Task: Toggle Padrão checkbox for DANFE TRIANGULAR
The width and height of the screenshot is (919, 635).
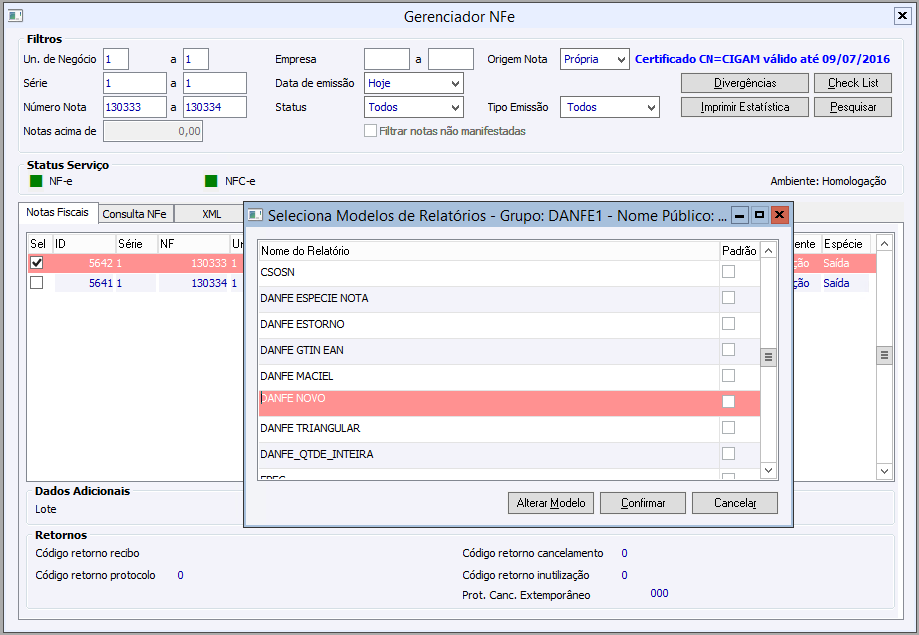Action: (729, 427)
